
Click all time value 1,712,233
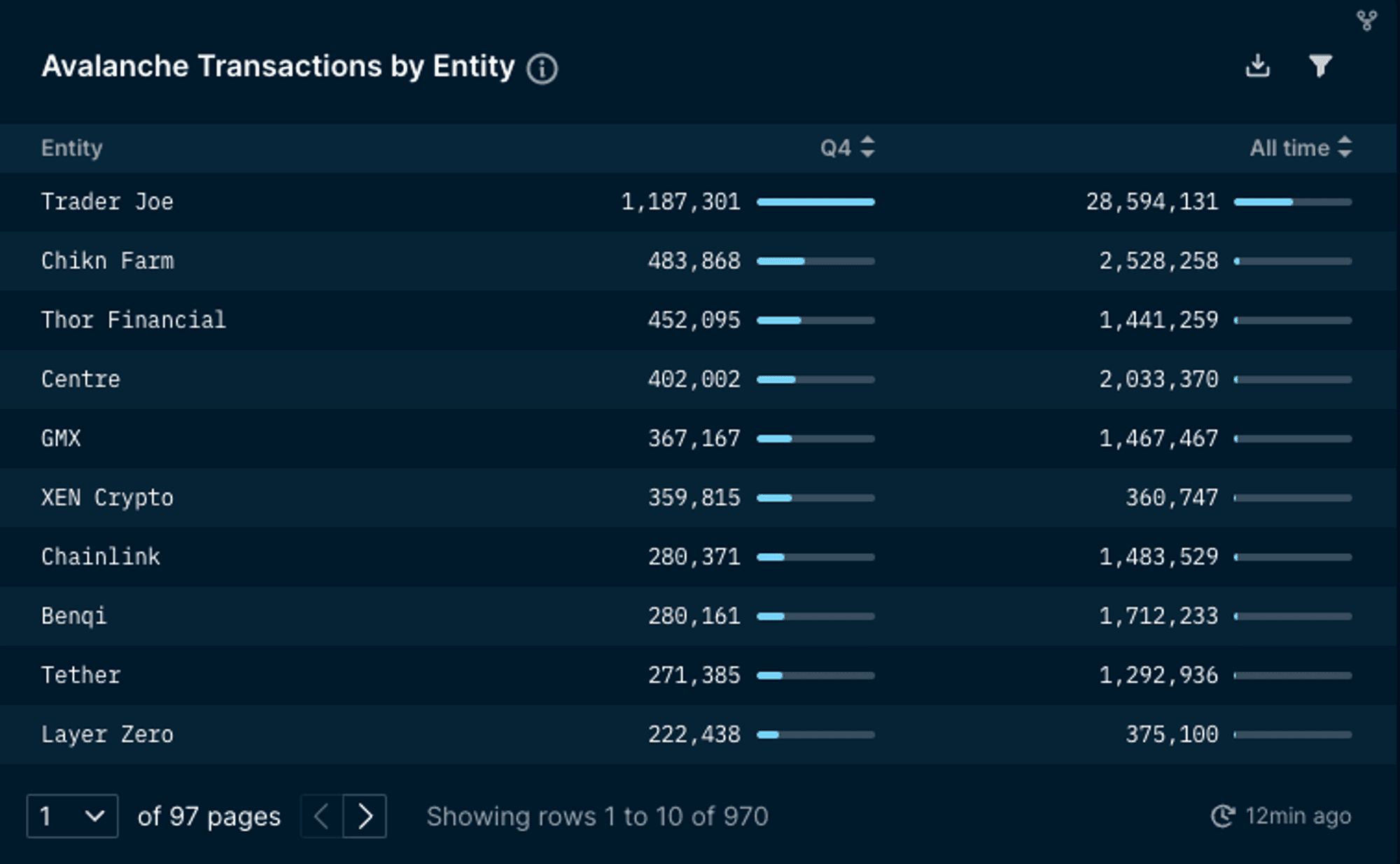[1158, 616]
